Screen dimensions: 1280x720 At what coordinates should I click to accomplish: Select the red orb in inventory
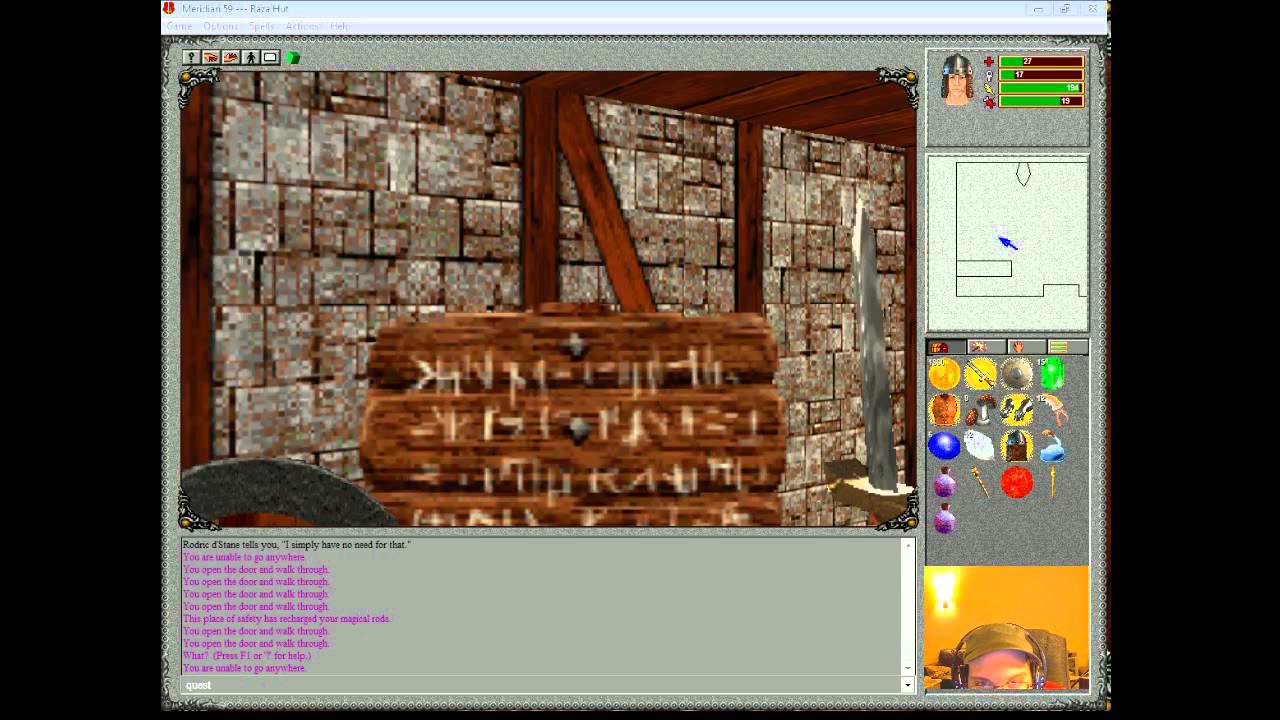tap(1016, 482)
